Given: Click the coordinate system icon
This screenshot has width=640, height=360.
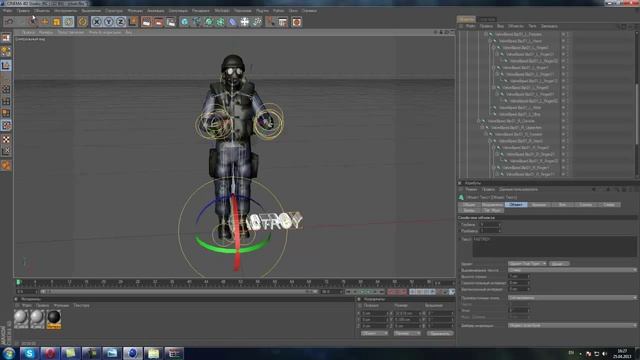Looking at the screenshot, I should [133, 22].
